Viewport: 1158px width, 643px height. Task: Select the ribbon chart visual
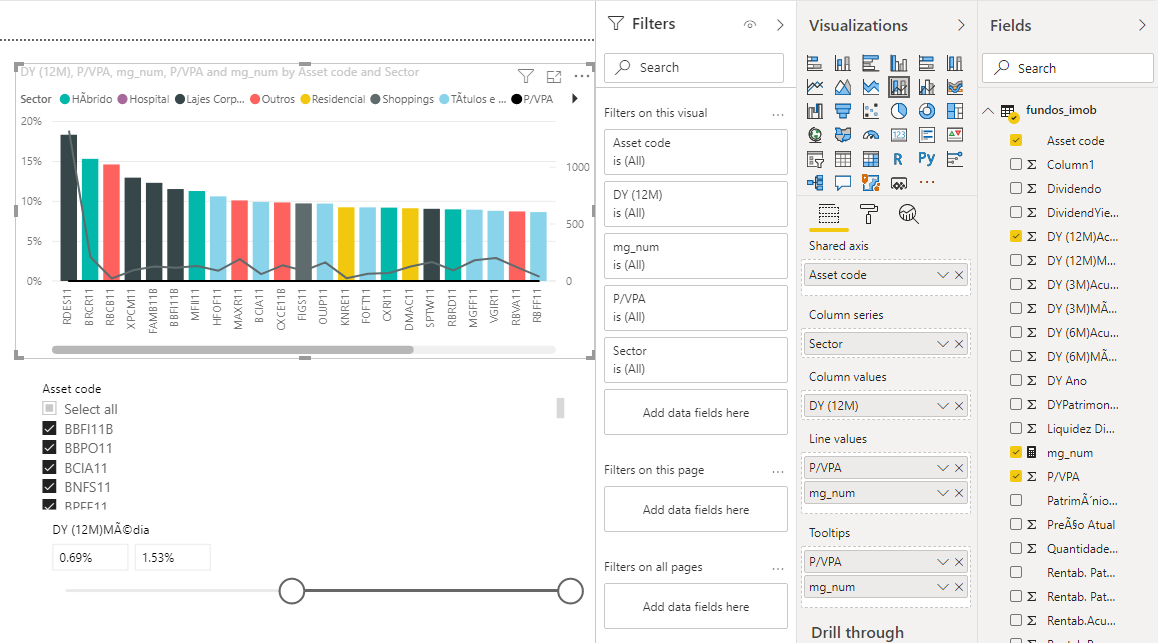(x=955, y=87)
